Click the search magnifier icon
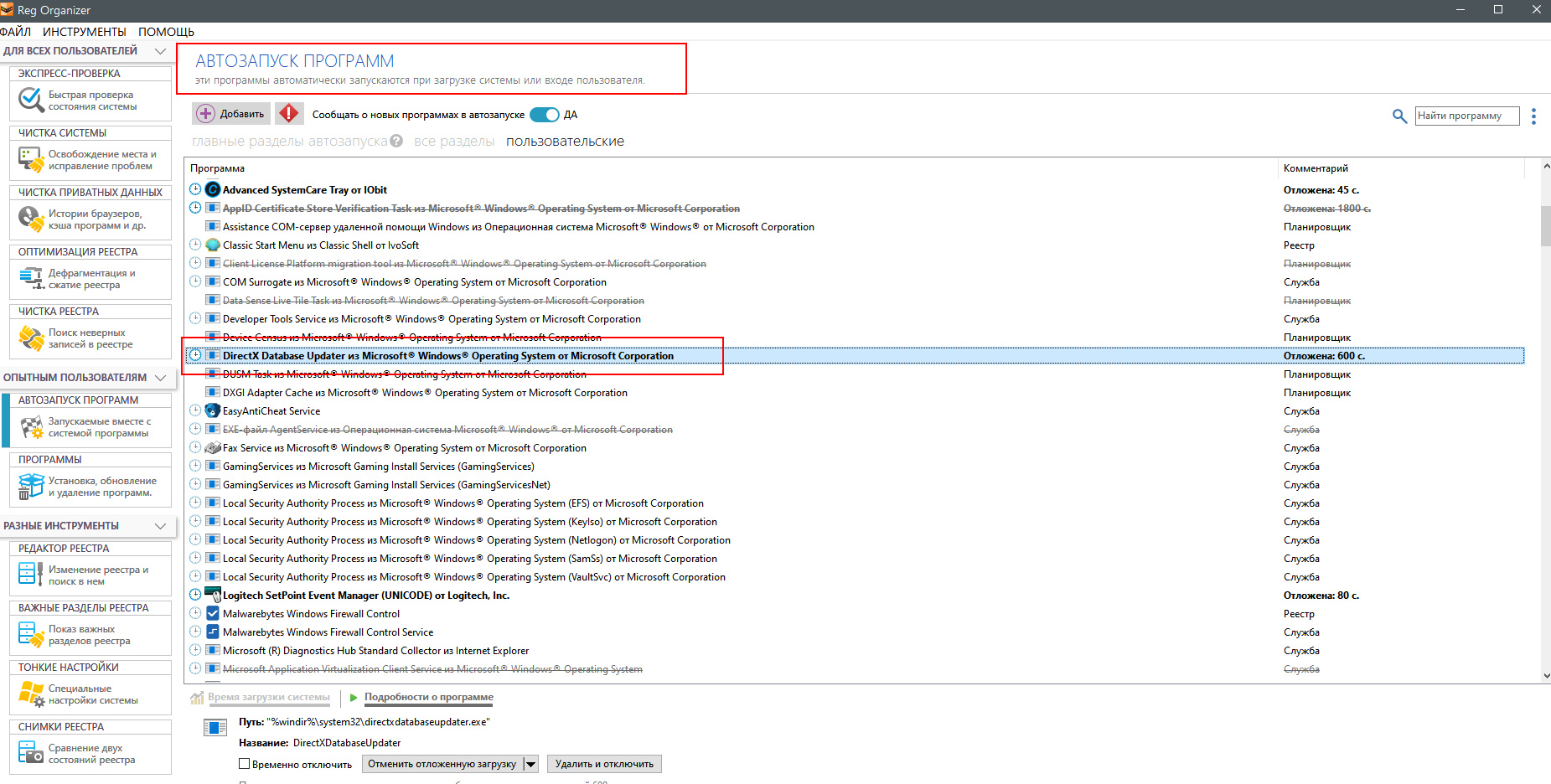 (x=1399, y=116)
